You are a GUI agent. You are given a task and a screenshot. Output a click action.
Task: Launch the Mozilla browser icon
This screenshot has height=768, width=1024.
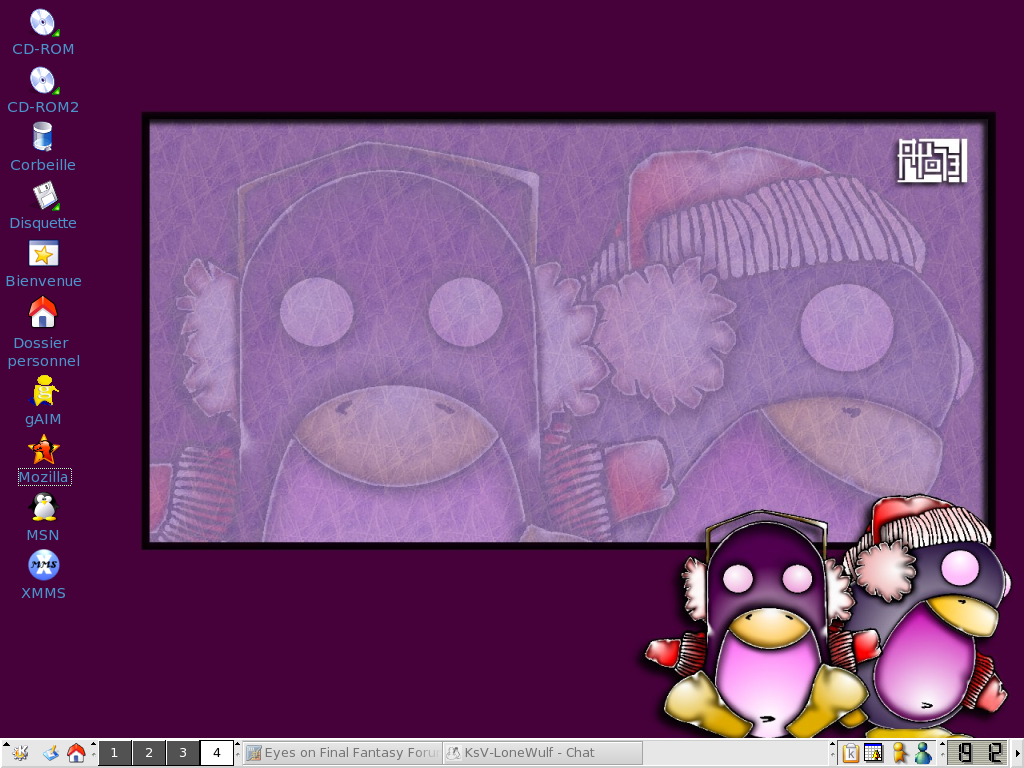point(44,450)
